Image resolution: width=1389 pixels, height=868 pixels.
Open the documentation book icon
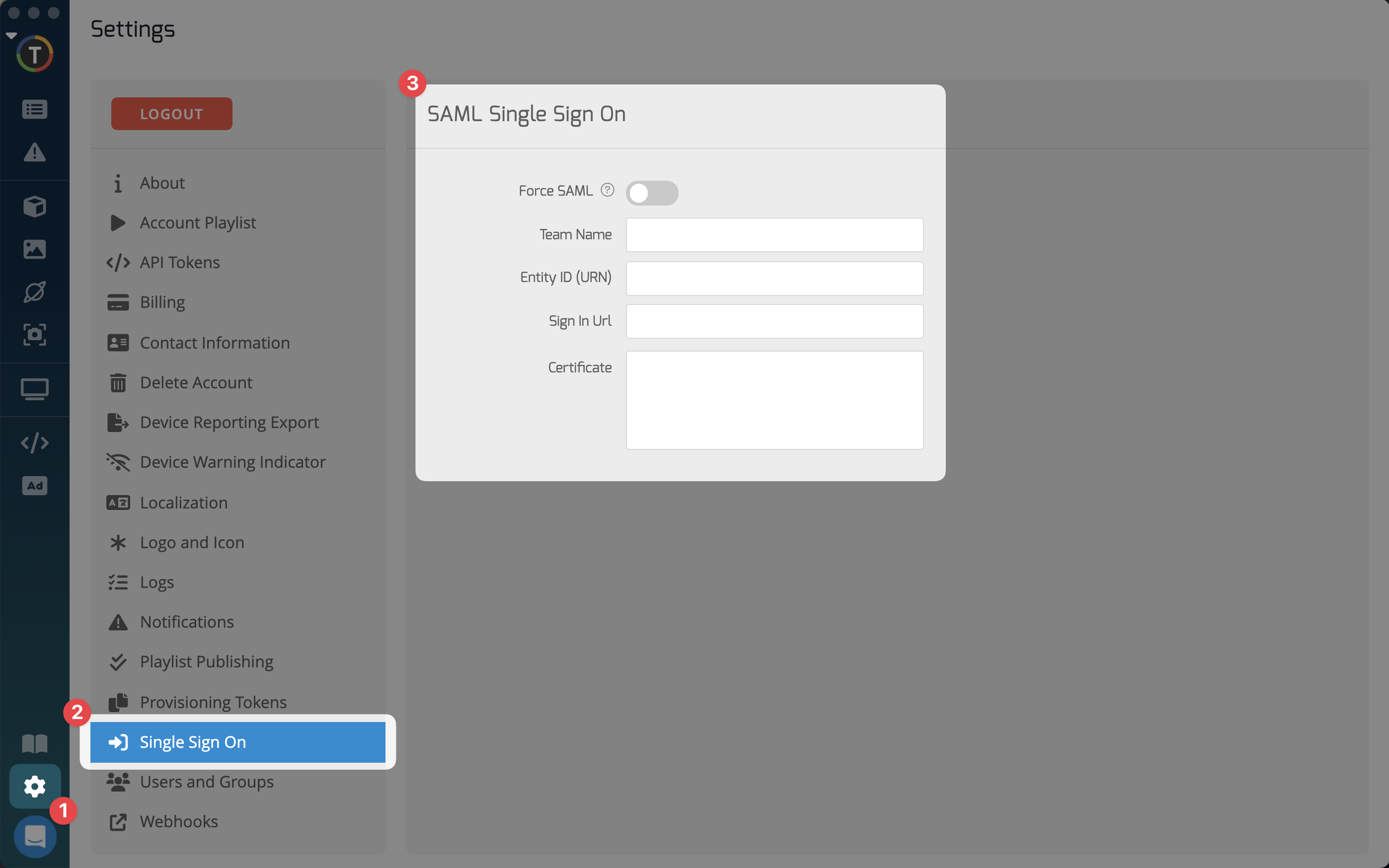34,743
